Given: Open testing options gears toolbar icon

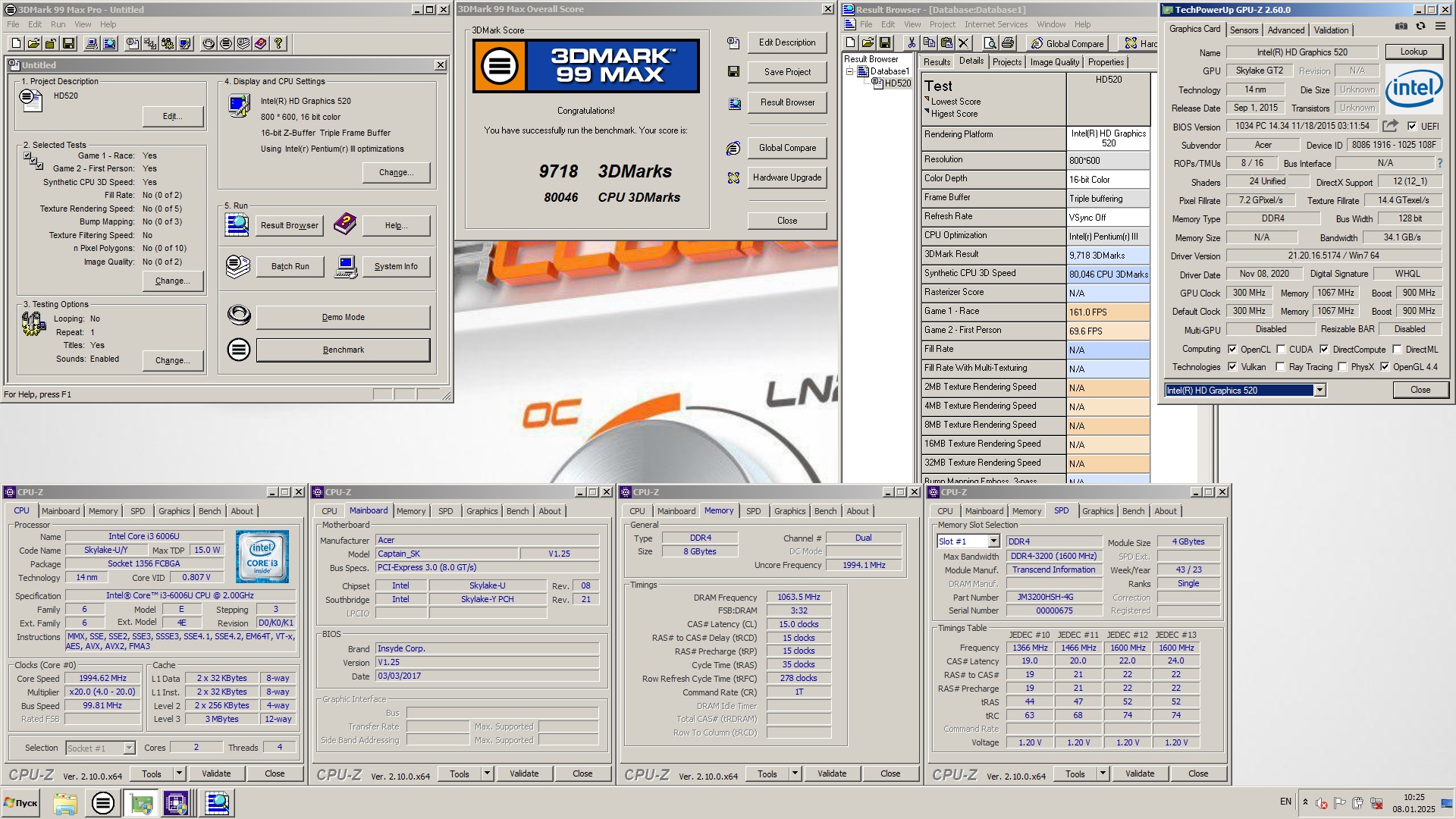Looking at the screenshot, I should 168,43.
